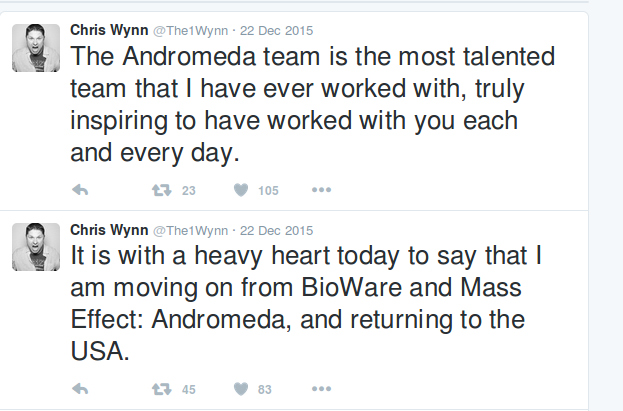Reply to the heavy heart tweet
The height and width of the screenshot is (411, 623).
81,389
